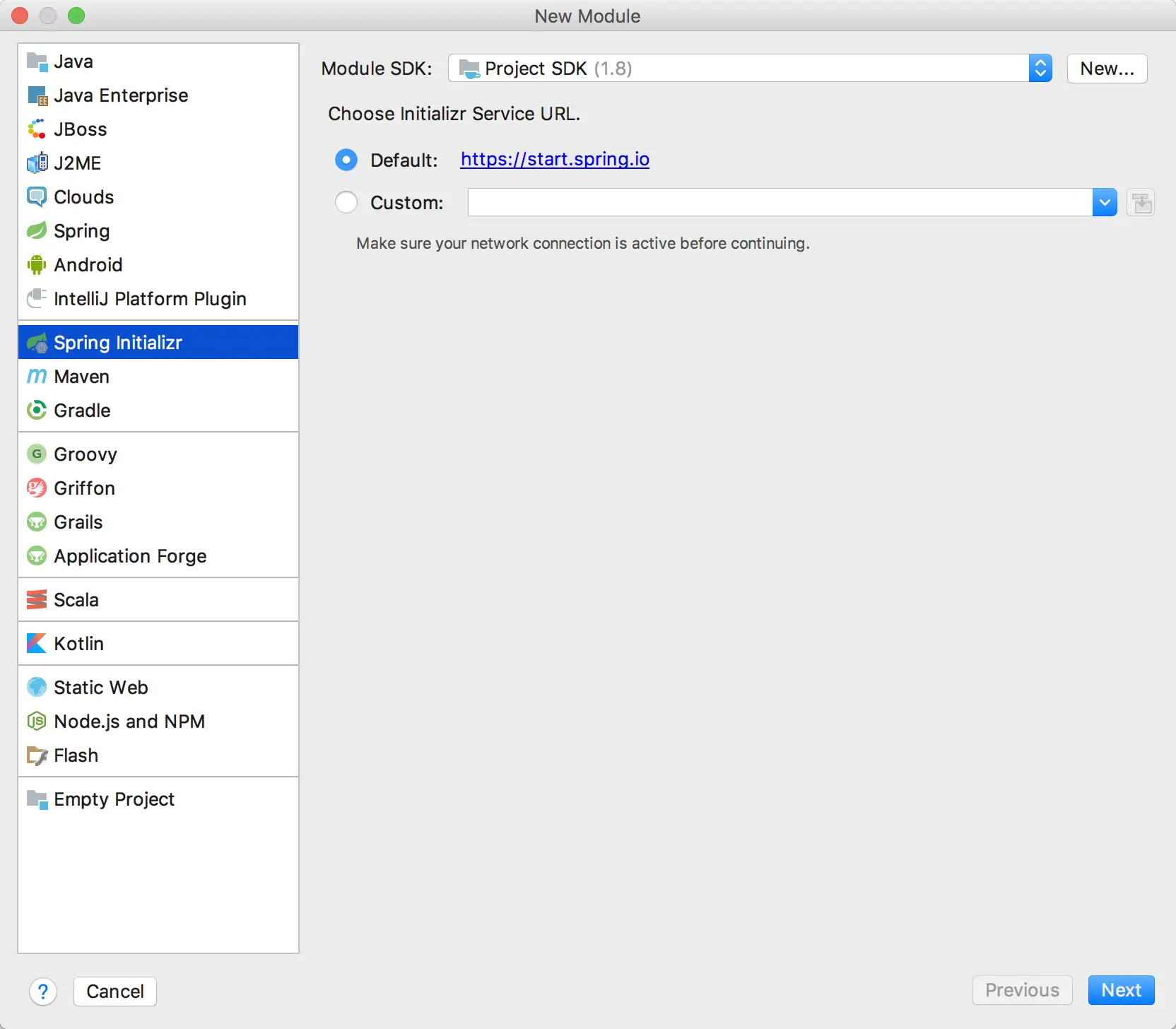Viewport: 1176px width, 1029px height.
Task: Select Spring Initializr in the list
Action: point(158,343)
